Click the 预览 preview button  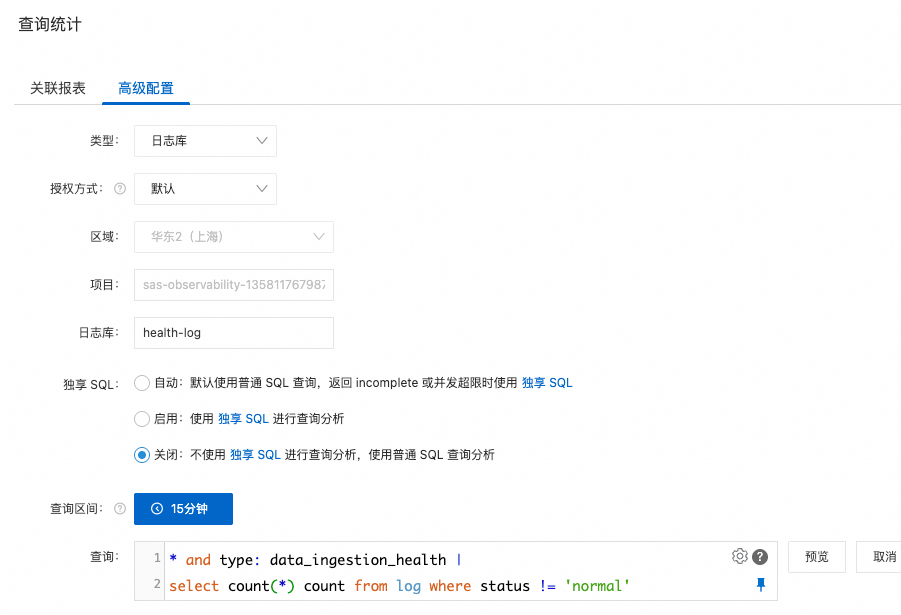pyautogui.click(x=817, y=556)
